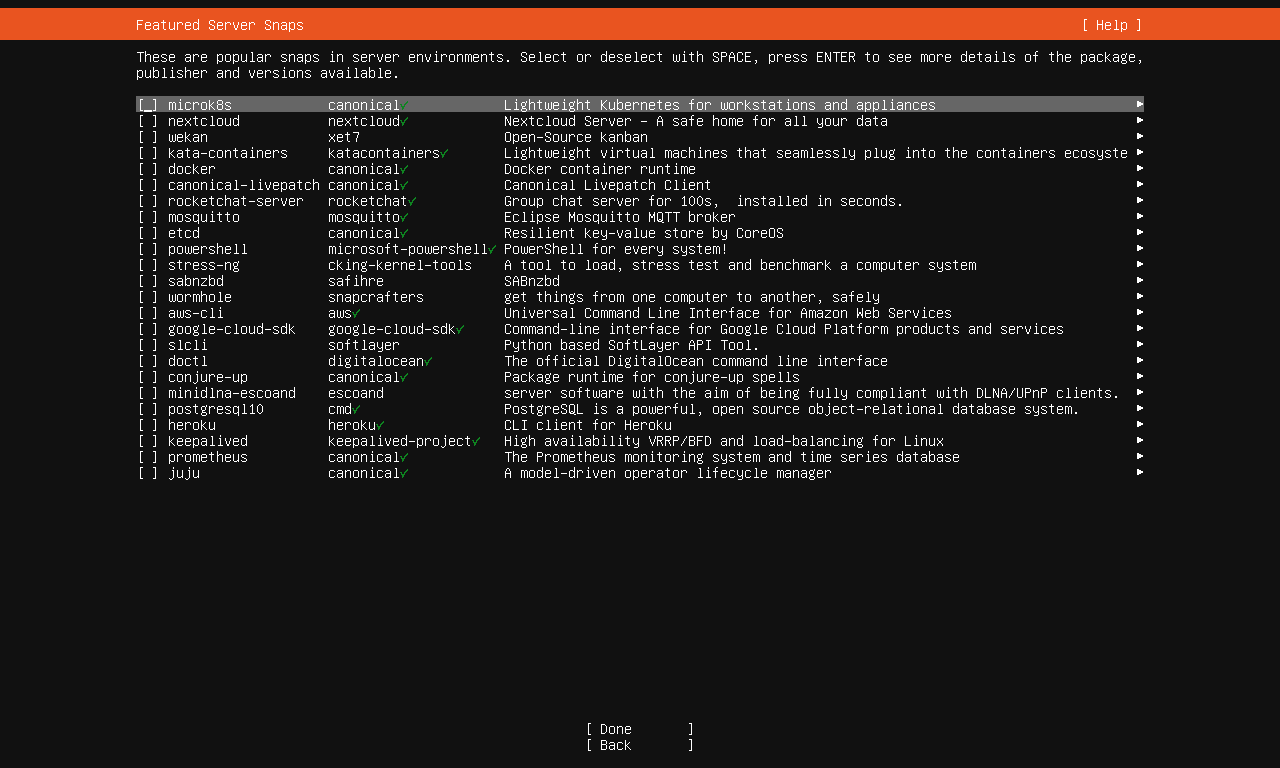Screen dimensions: 1280x768
Task: Show details arrow for aws-cli row
Action: coord(1139,312)
